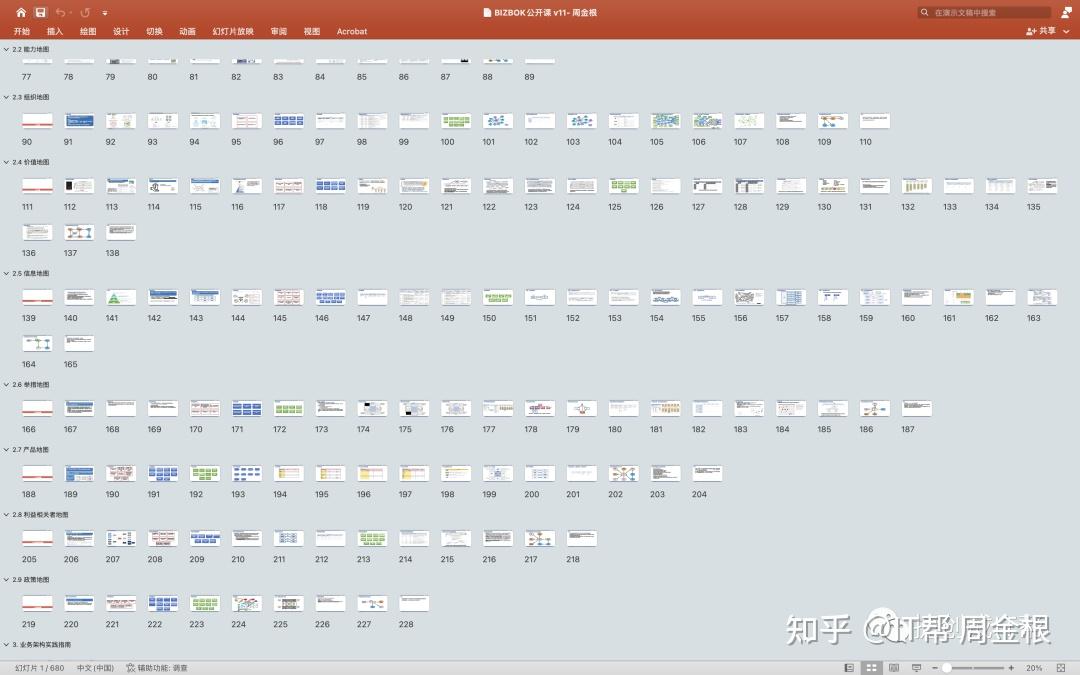Click the fit-slide-to-window icon
Viewport: 1080px width, 675px height.
point(1061,667)
